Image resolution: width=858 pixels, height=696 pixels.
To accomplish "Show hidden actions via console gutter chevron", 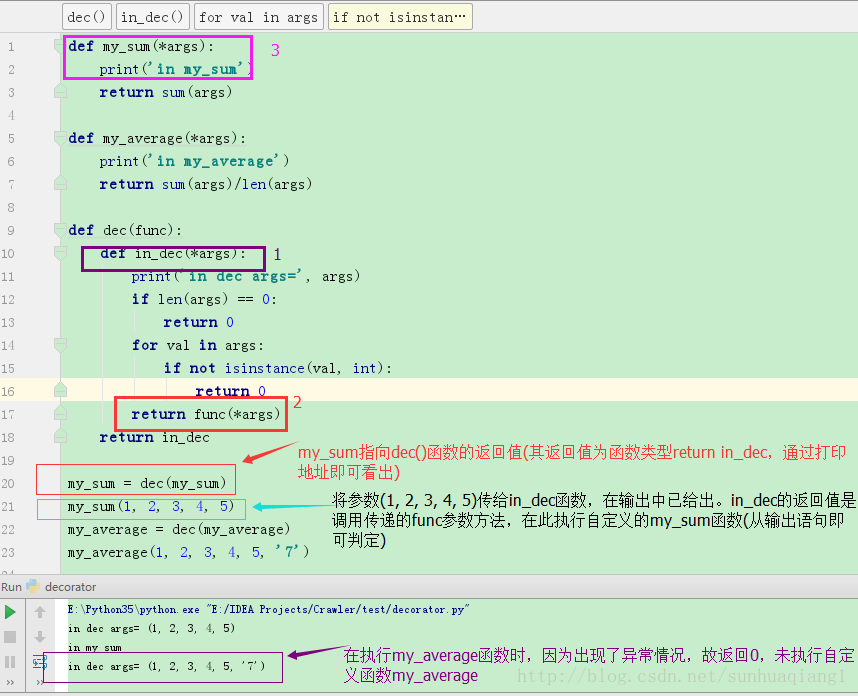I will pyautogui.click(x=40, y=681).
